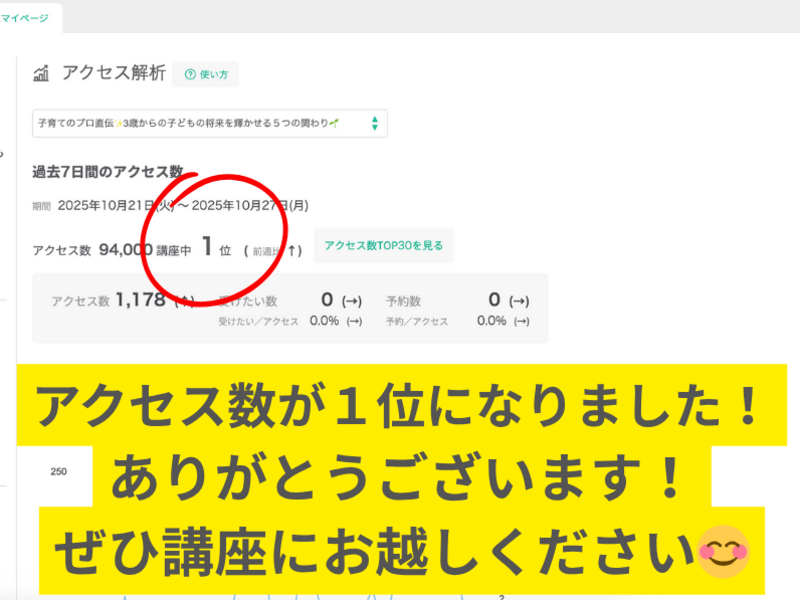Click the question mark icon beside 使い方

click(190, 75)
